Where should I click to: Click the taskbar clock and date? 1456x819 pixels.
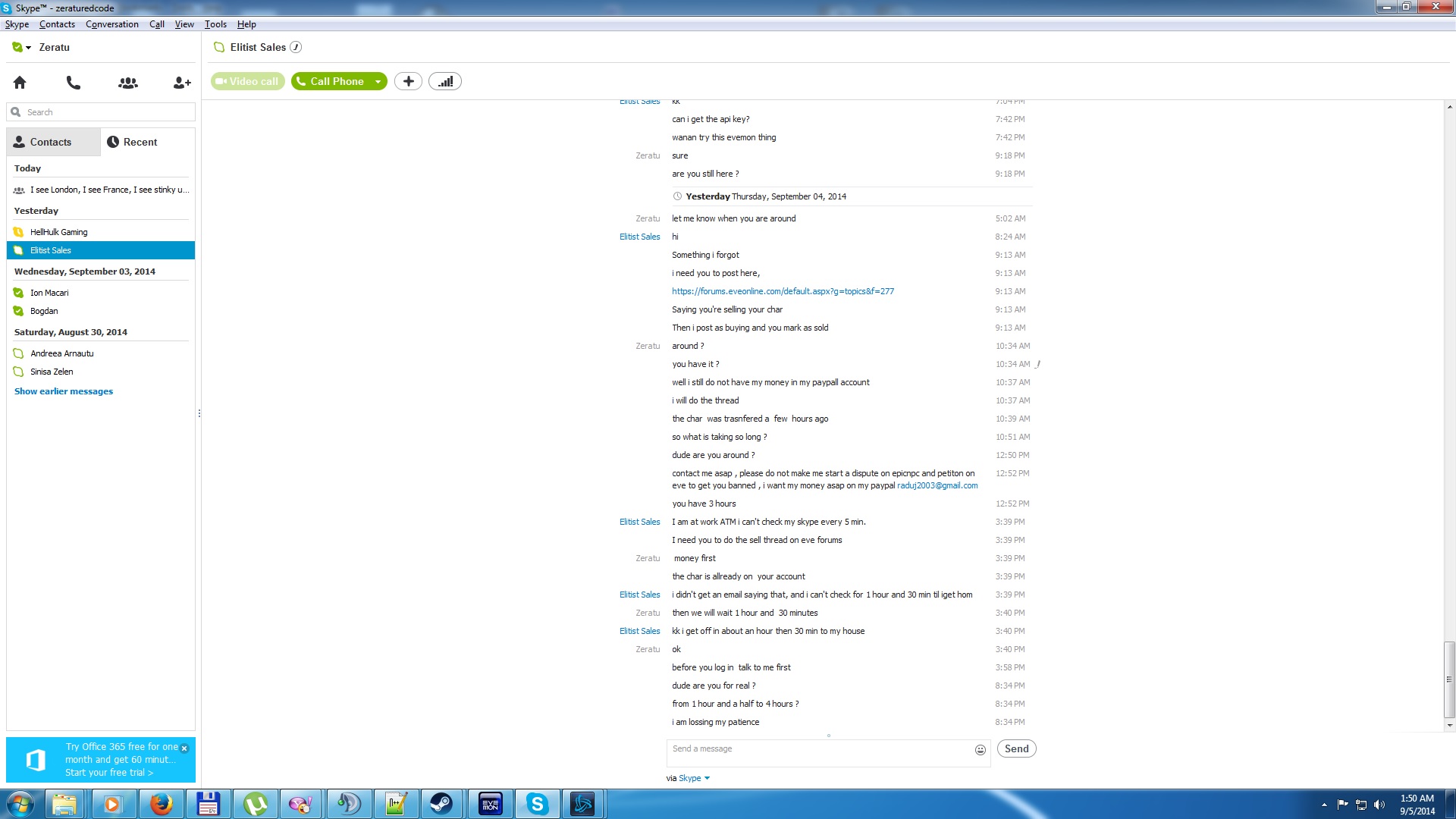click(1417, 805)
